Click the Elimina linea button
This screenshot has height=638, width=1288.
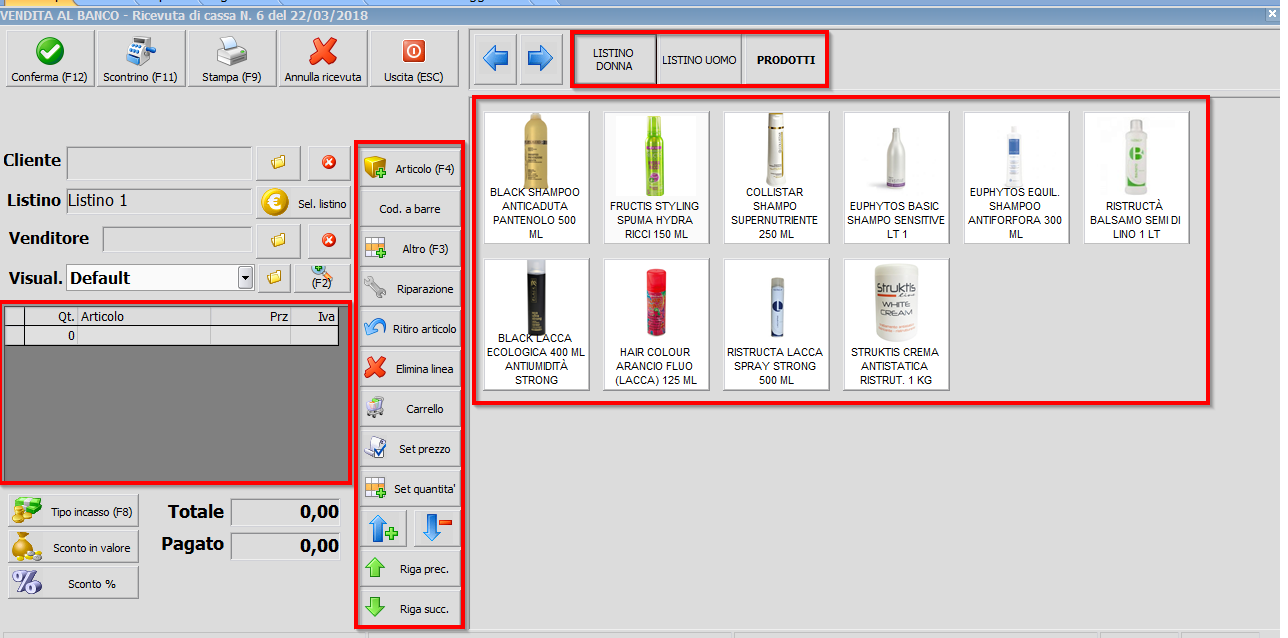tap(409, 369)
